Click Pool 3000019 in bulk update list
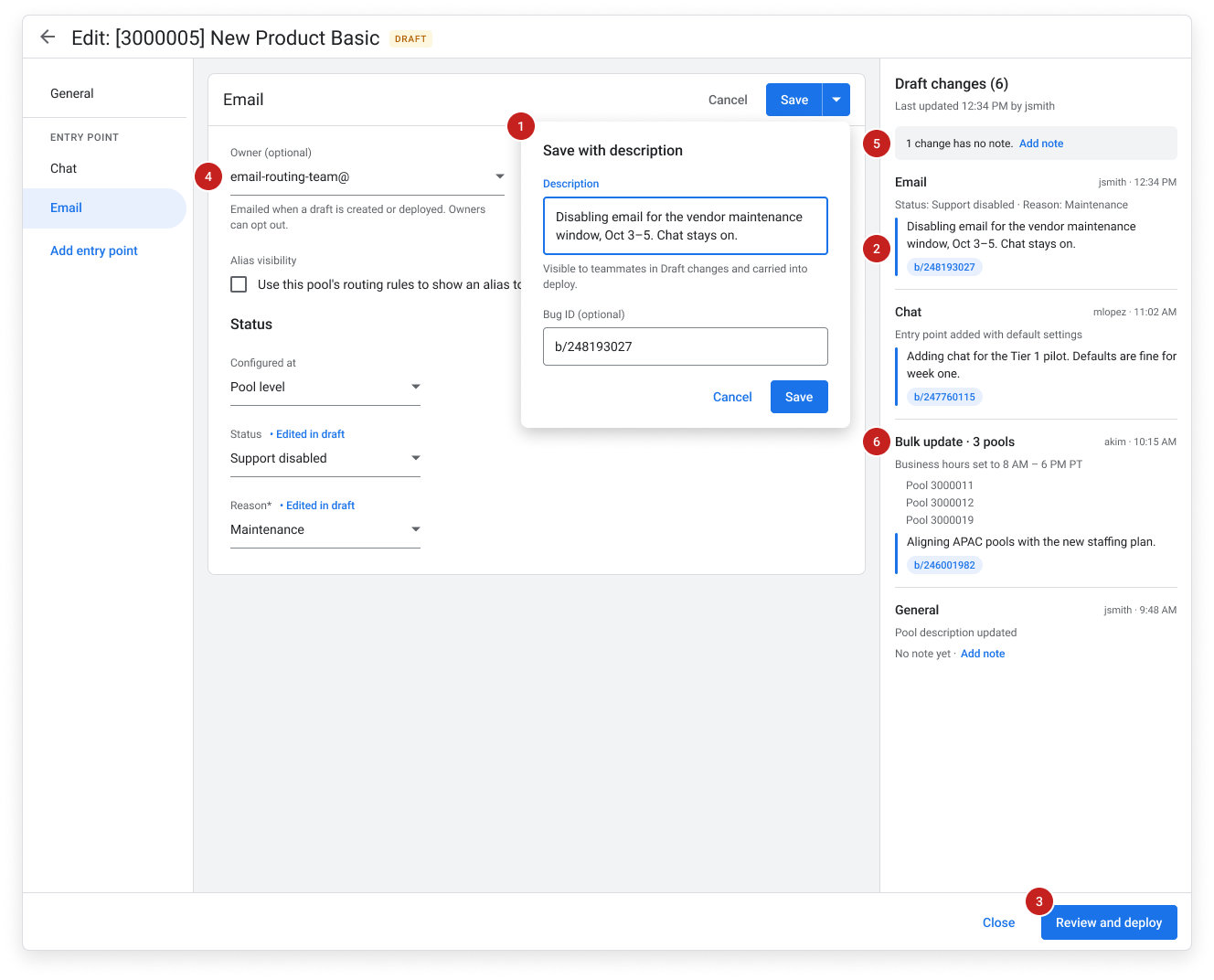Viewport: 1214px width, 980px height. [x=940, y=520]
